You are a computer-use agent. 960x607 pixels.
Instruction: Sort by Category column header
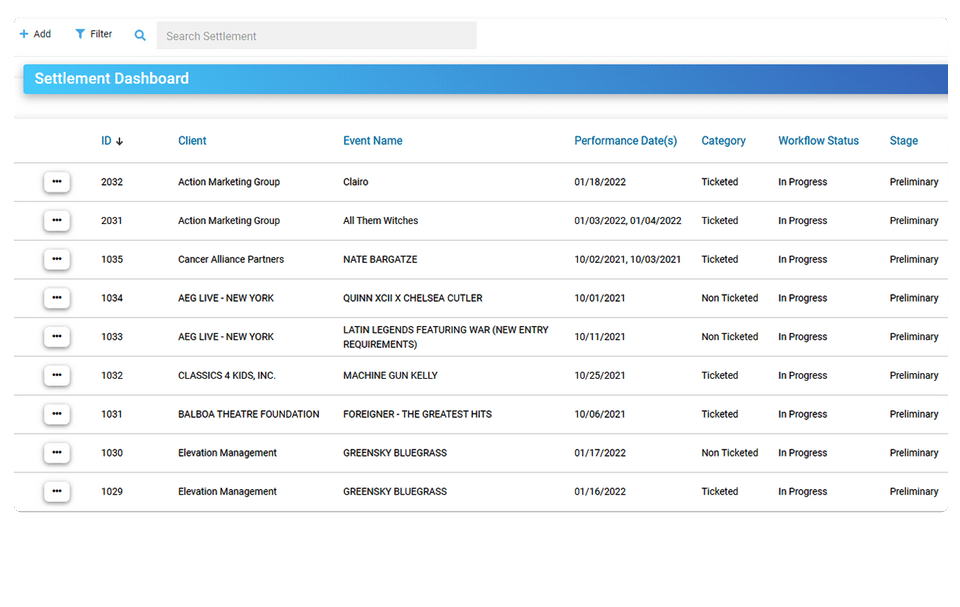(x=724, y=141)
